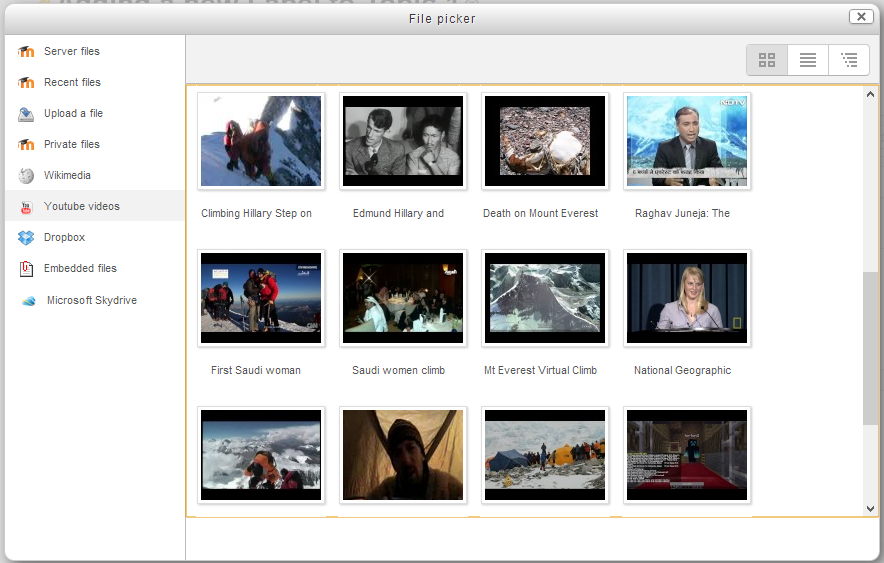
Task: Click the 'National Geographic' video title
Action: tap(682, 370)
